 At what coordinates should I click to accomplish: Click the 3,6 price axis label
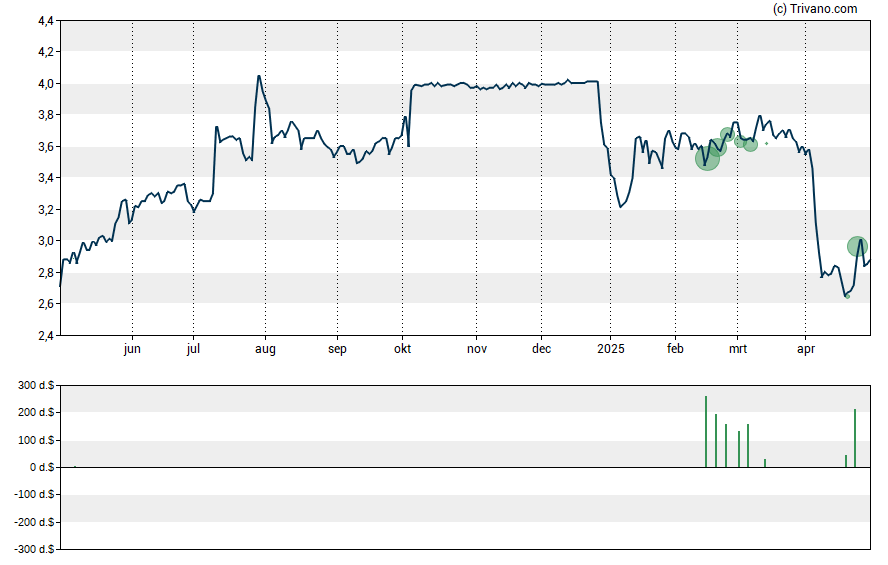pos(46,147)
